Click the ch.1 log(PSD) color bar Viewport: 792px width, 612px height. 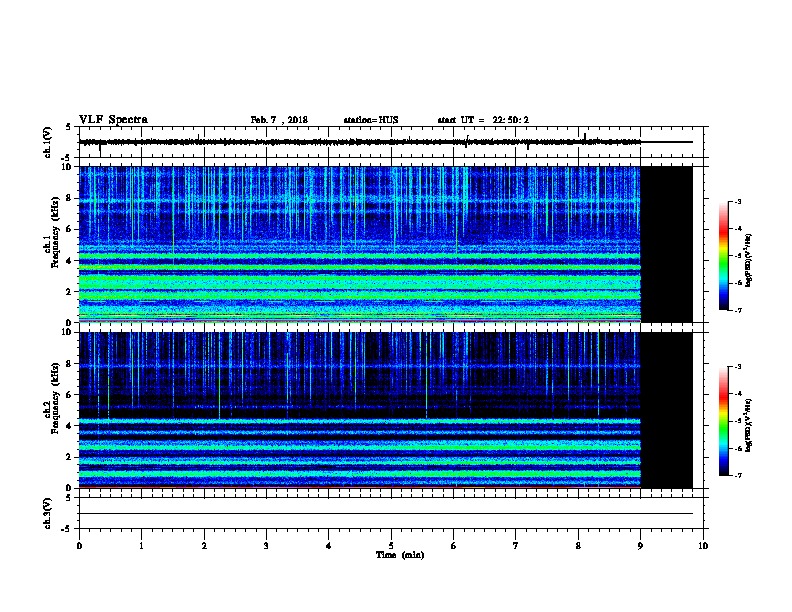(723, 256)
